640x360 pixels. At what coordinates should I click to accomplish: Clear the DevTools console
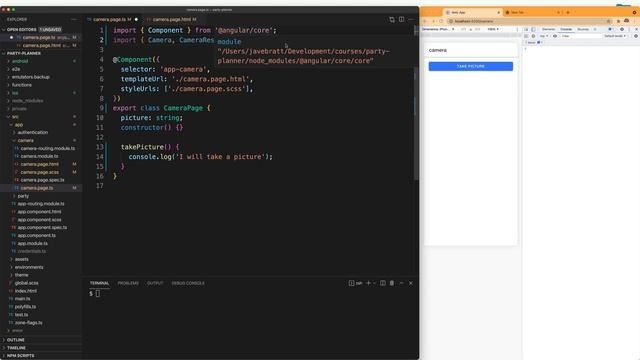pyautogui.click(x=533, y=36)
